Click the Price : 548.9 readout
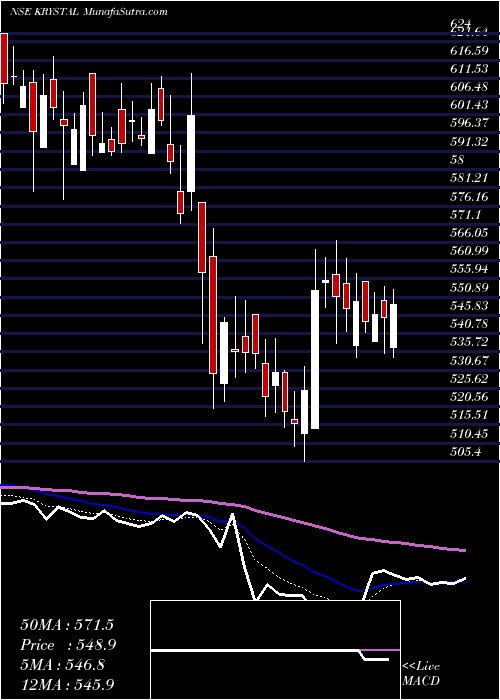 coord(68,645)
